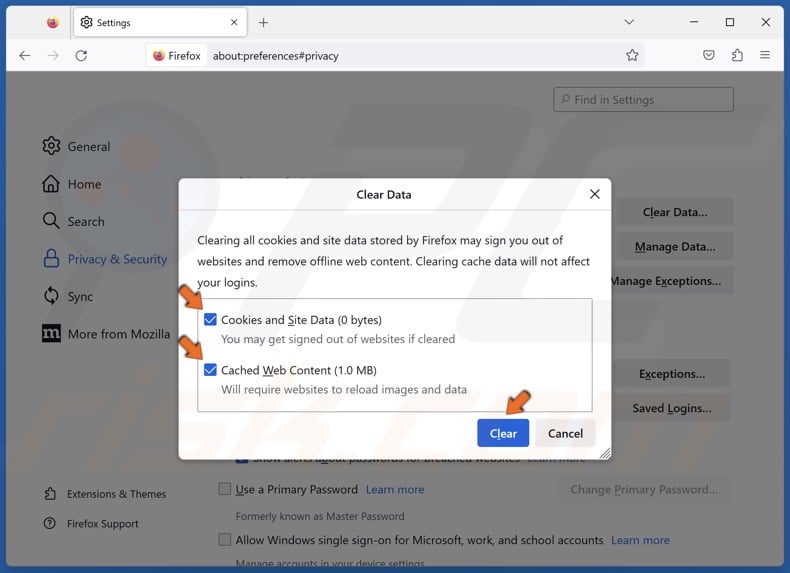Click text 'Will require websites to reload images and data'
Screen dimensions: 790x573
(344, 390)
